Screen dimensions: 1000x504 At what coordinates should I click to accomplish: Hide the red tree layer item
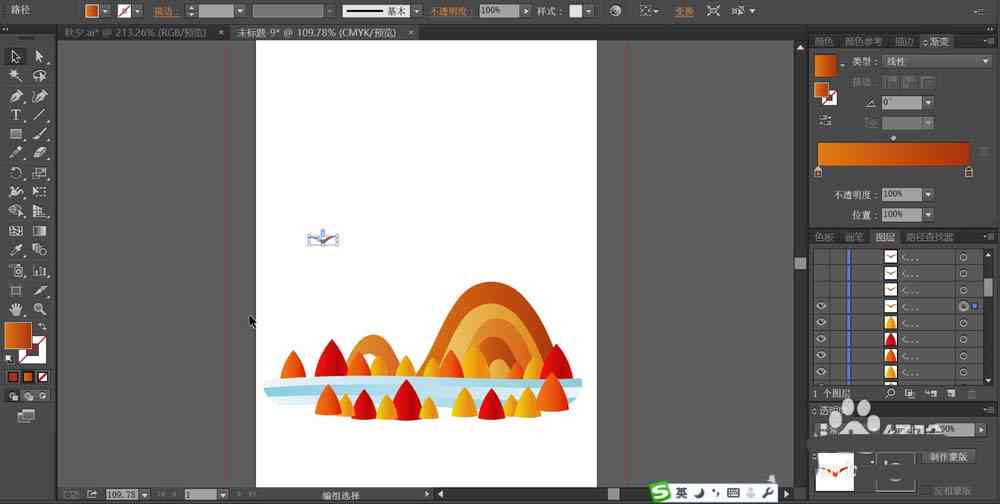coord(821,339)
